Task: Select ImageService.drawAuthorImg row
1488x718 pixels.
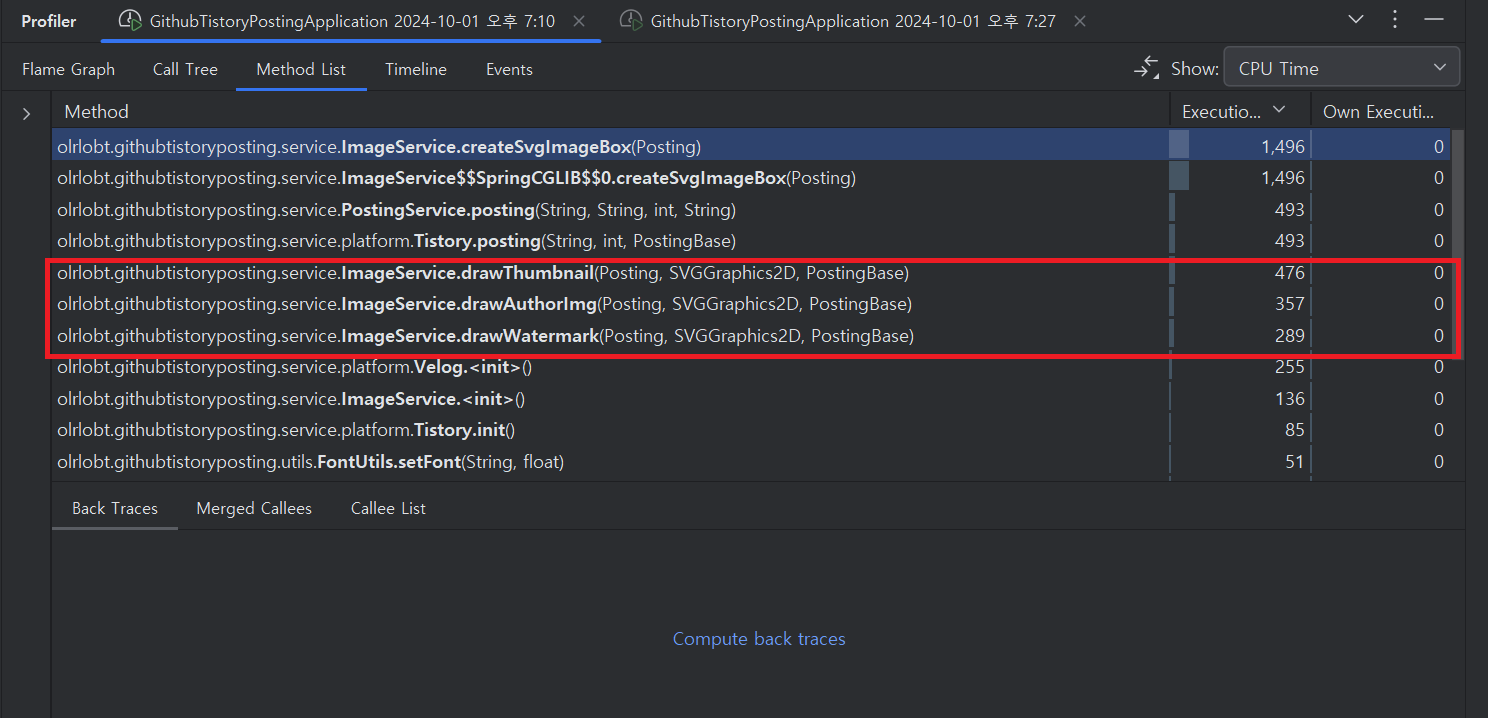Action: [751, 304]
